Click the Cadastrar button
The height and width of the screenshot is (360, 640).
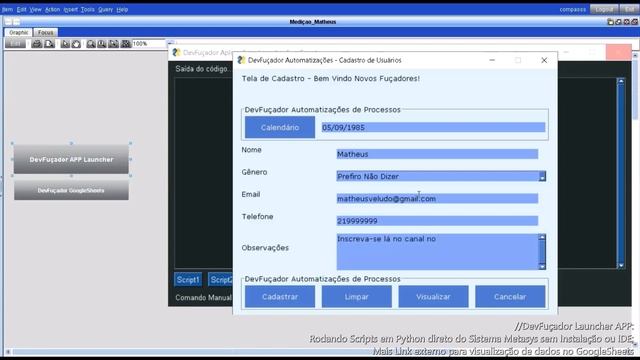click(280, 297)
